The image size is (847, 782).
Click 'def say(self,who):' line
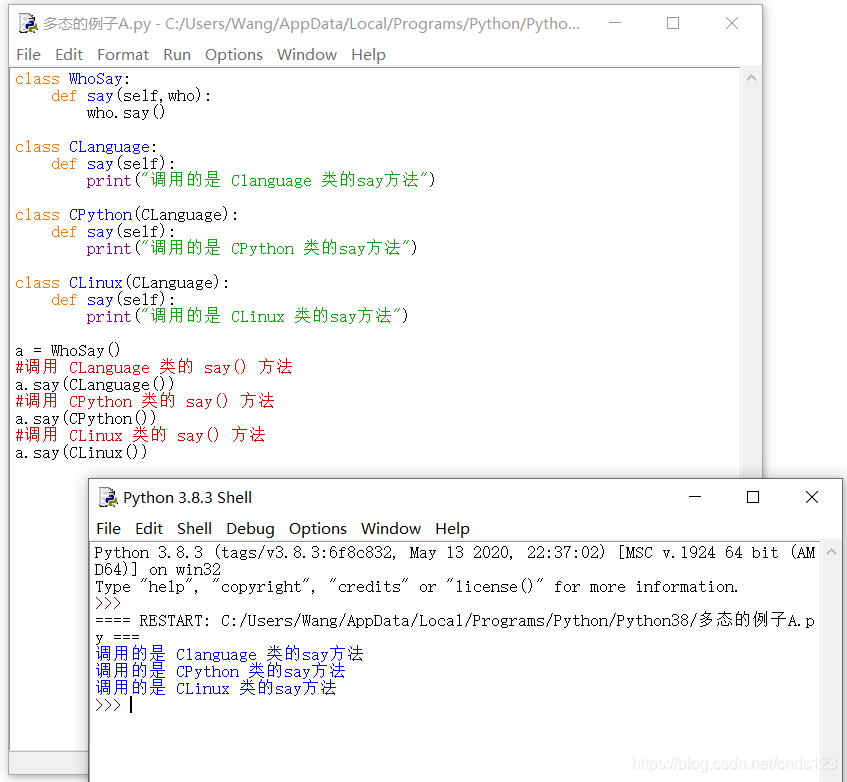tap(131, 96)
